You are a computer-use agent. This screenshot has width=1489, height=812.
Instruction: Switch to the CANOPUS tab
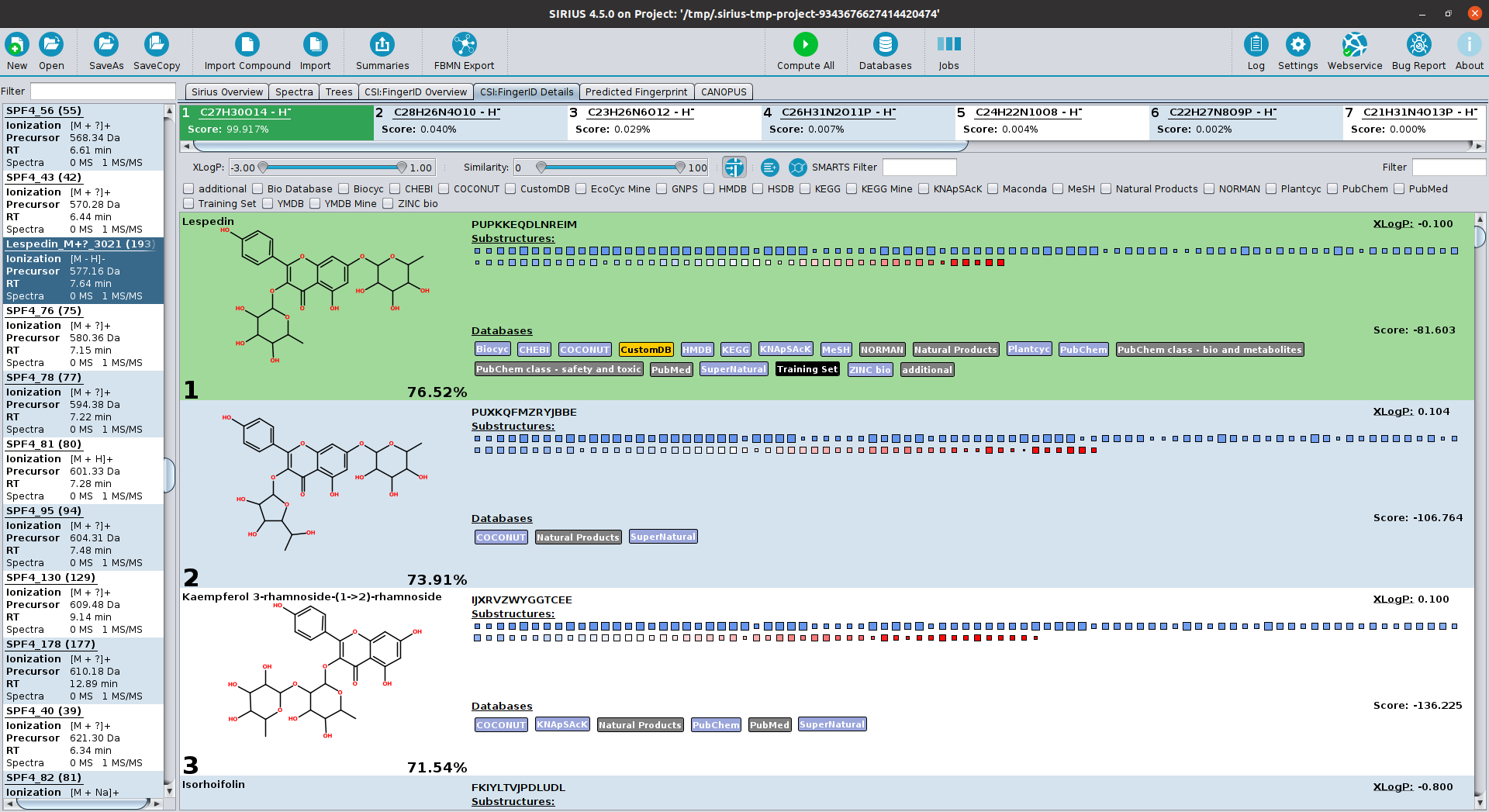pos(723,92)
